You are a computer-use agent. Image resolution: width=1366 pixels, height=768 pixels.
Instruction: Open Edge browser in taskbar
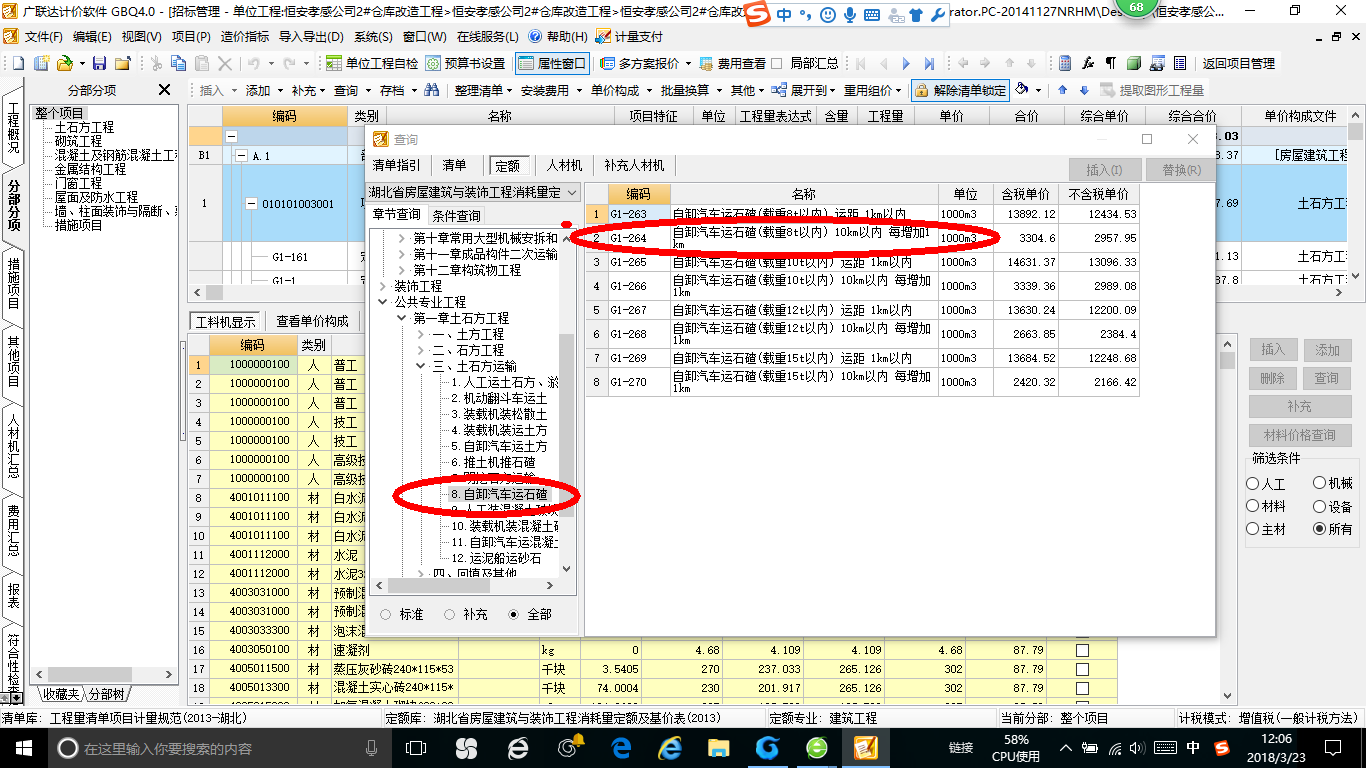[x=622, y=747]
